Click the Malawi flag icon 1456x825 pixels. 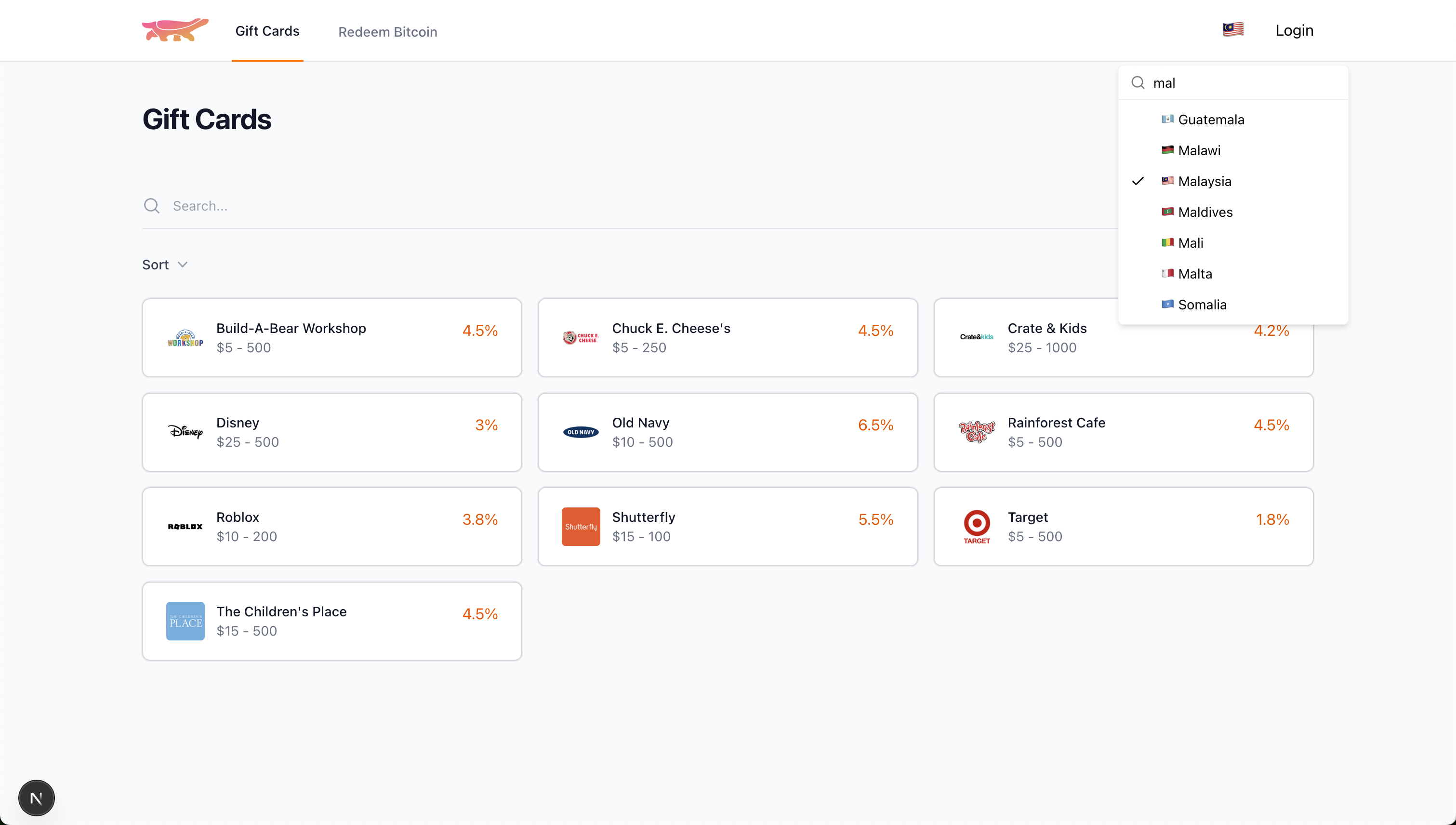(1167, 149)
